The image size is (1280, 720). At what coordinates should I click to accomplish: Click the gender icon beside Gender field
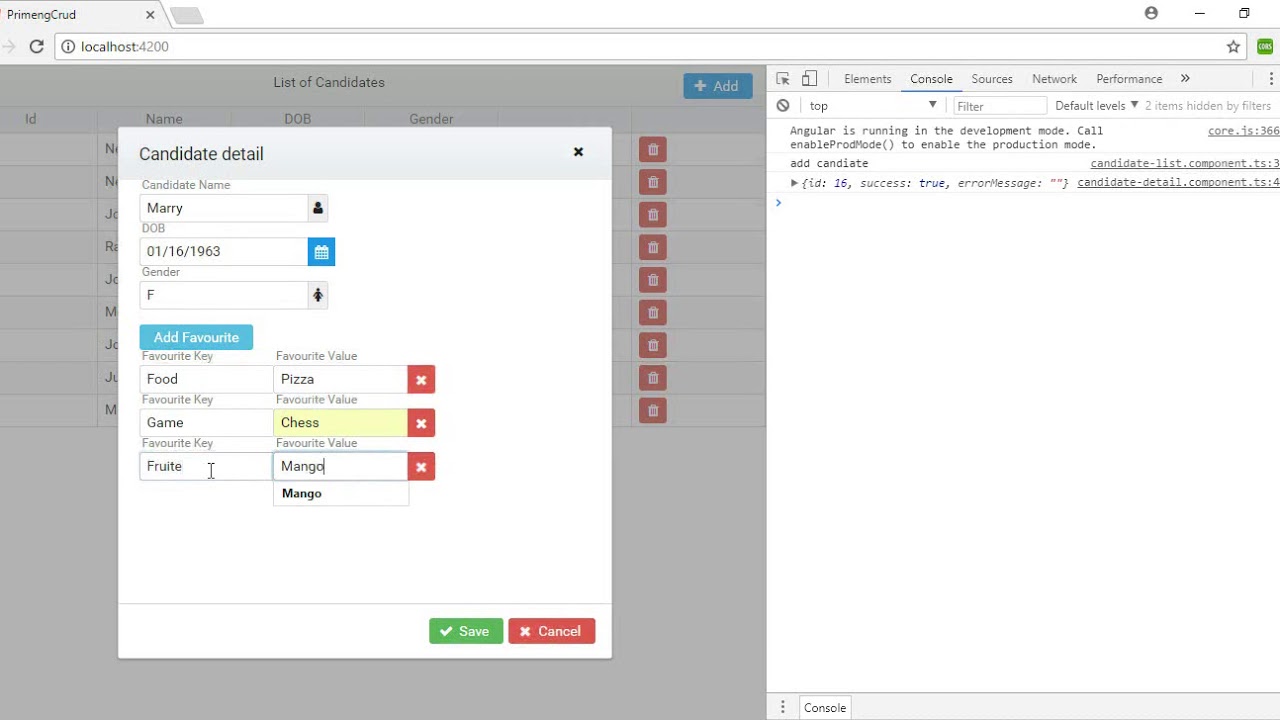[318, 295]
